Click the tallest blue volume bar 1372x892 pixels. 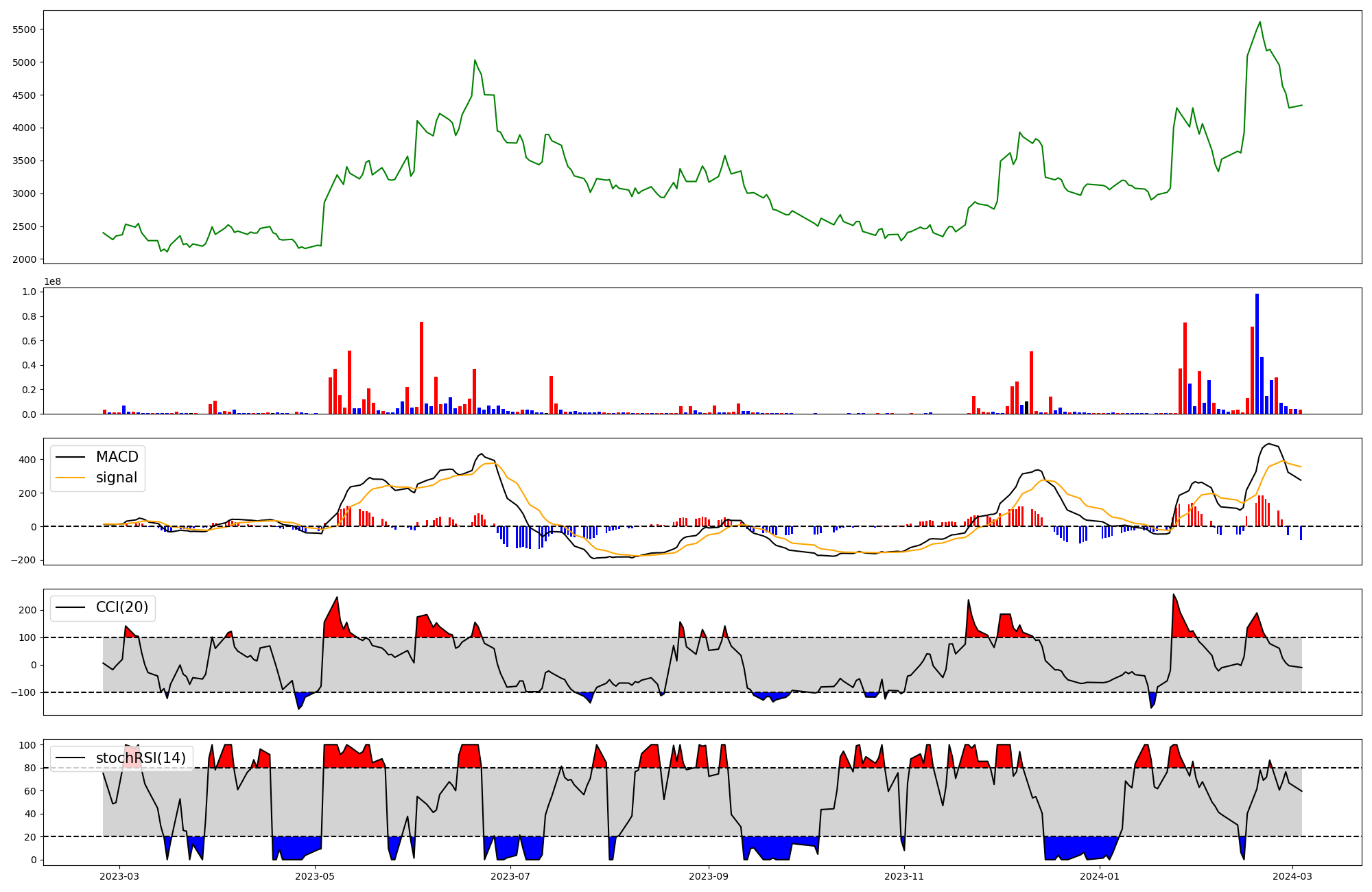click(1257, 353)
